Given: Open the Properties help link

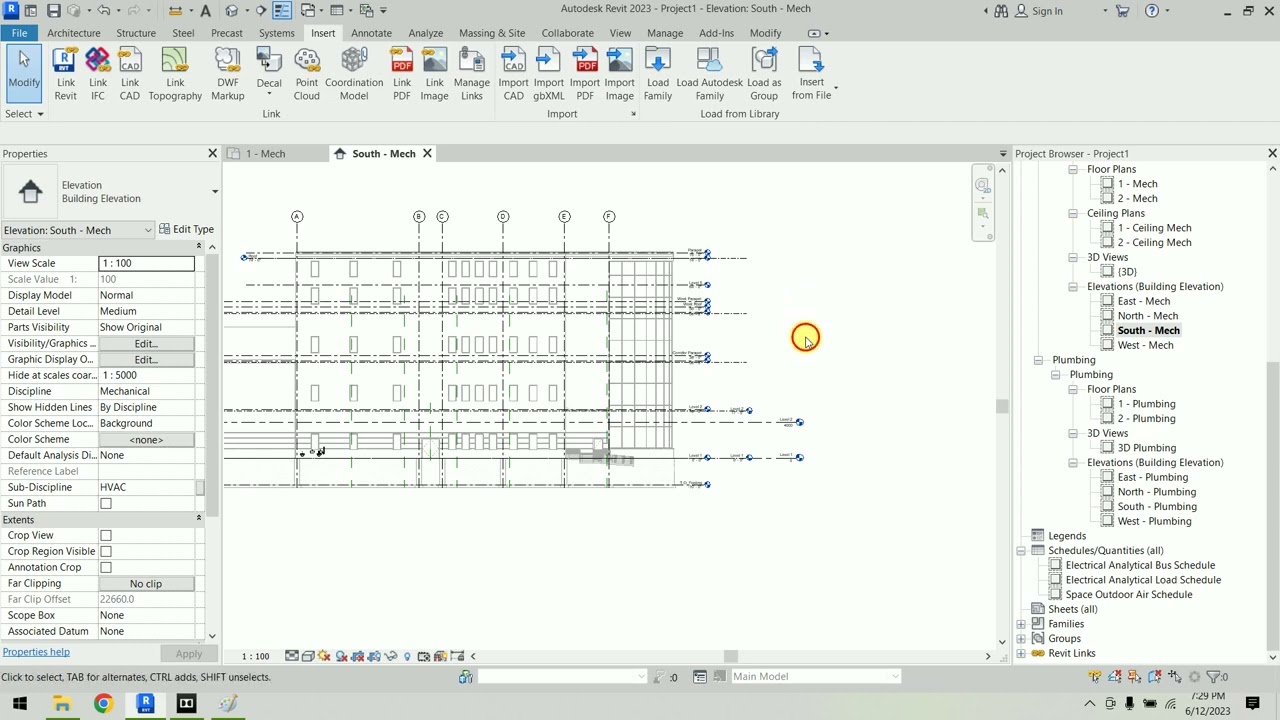Looking at the screenshot, I should pyautogui.click(x=36, y=652).
